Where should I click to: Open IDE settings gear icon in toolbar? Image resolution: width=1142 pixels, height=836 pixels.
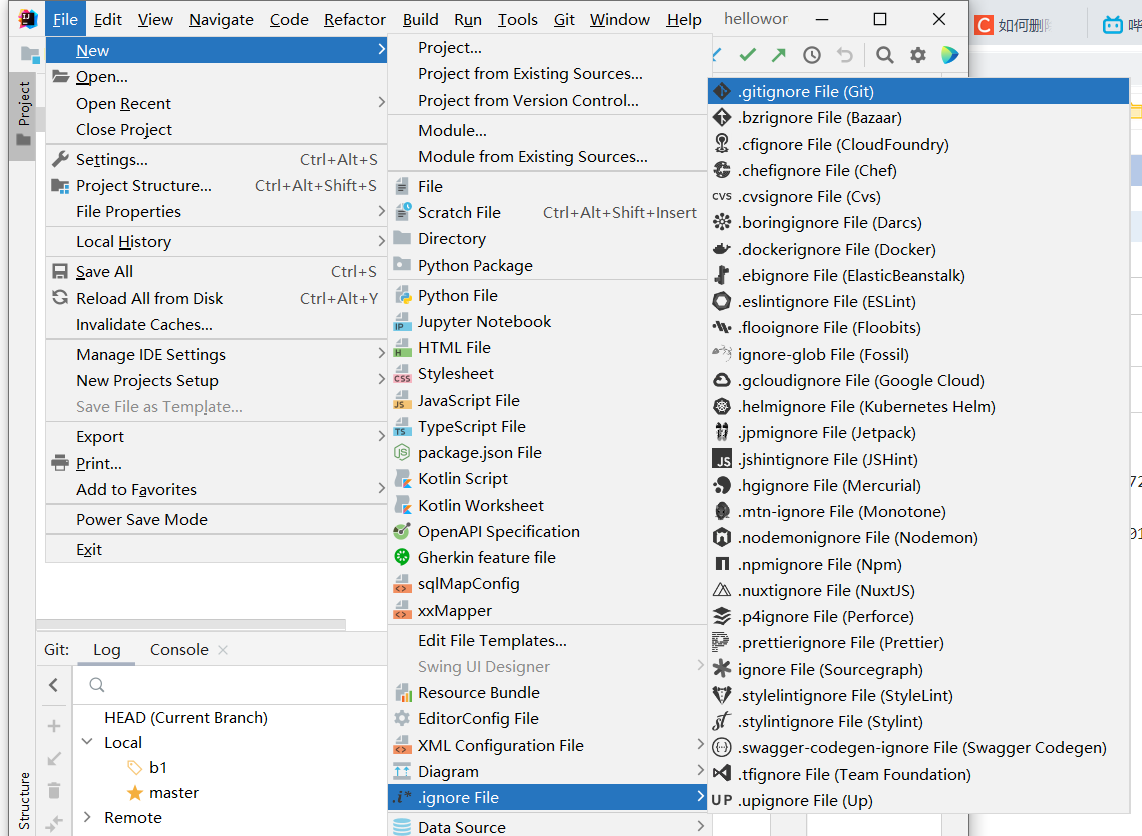point(918,55)
